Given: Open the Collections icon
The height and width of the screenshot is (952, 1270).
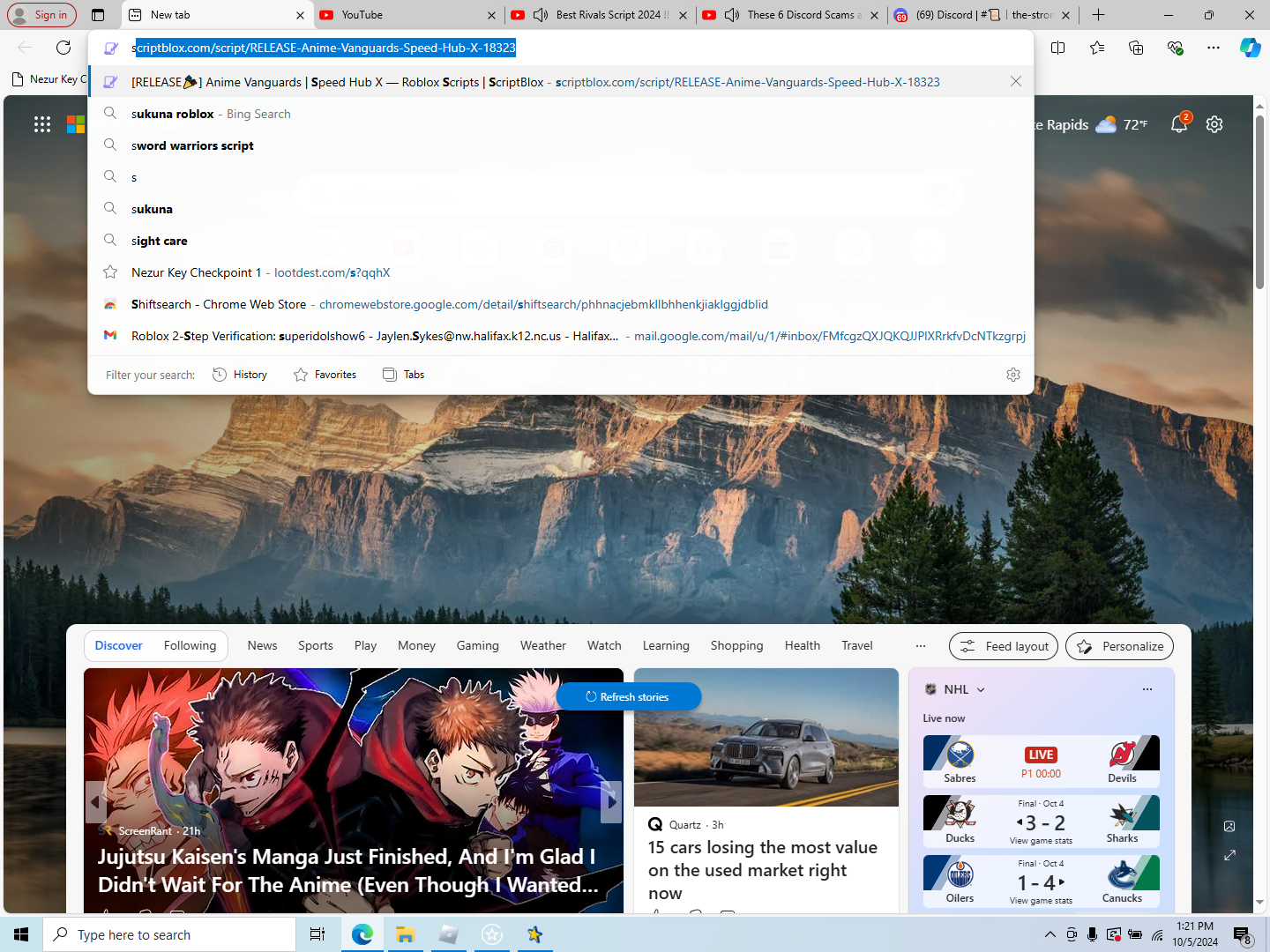Looking at the screenshot, I should point(1136,48).
